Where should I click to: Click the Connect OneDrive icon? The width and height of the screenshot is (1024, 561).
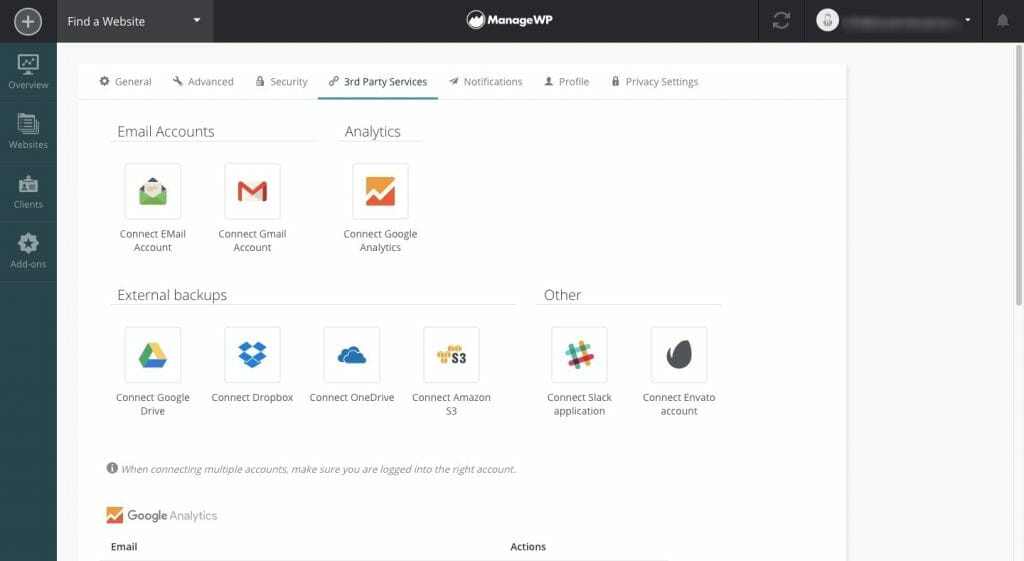351,355
